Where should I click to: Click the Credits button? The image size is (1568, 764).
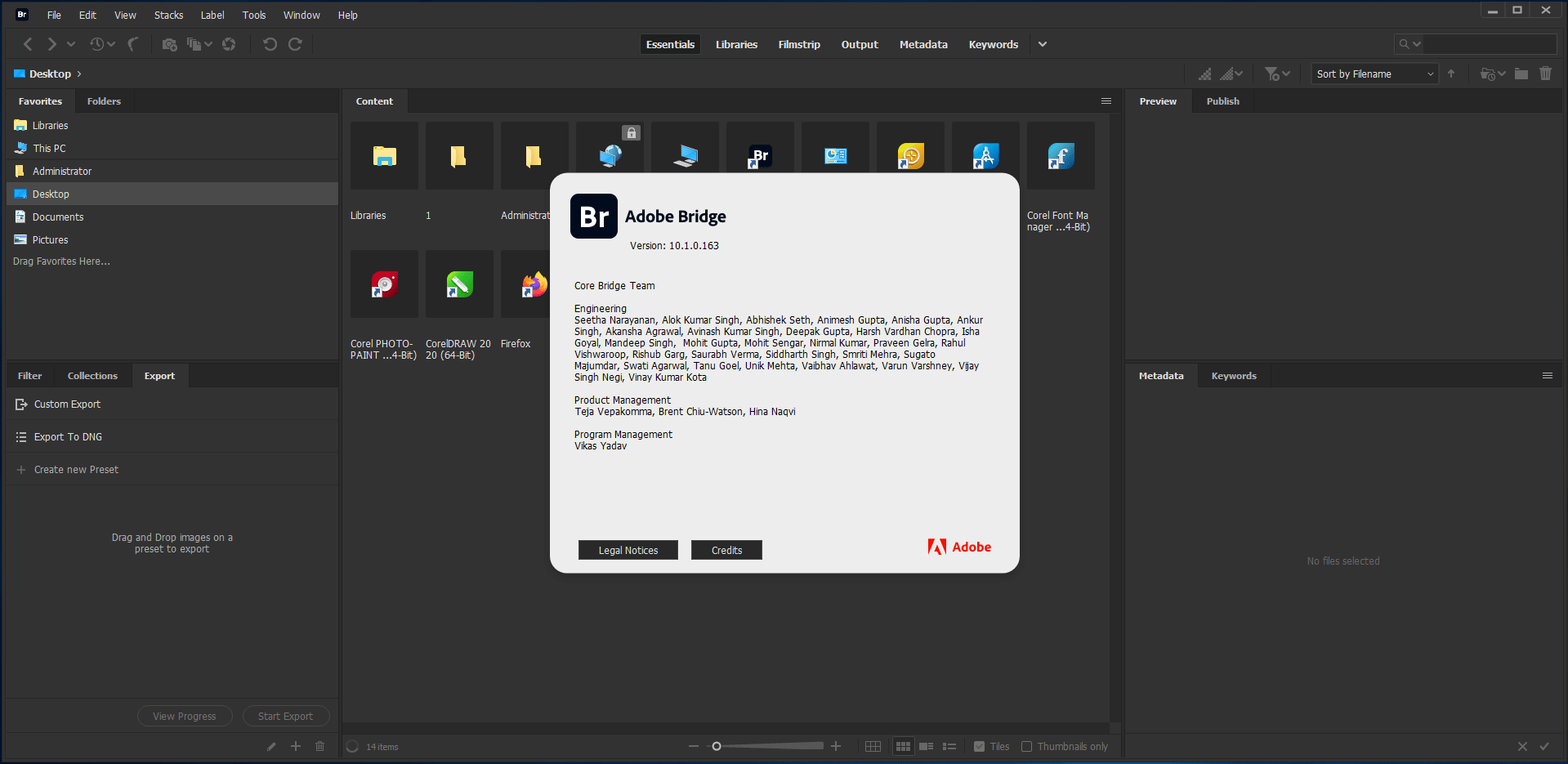[x=726, y=550]
